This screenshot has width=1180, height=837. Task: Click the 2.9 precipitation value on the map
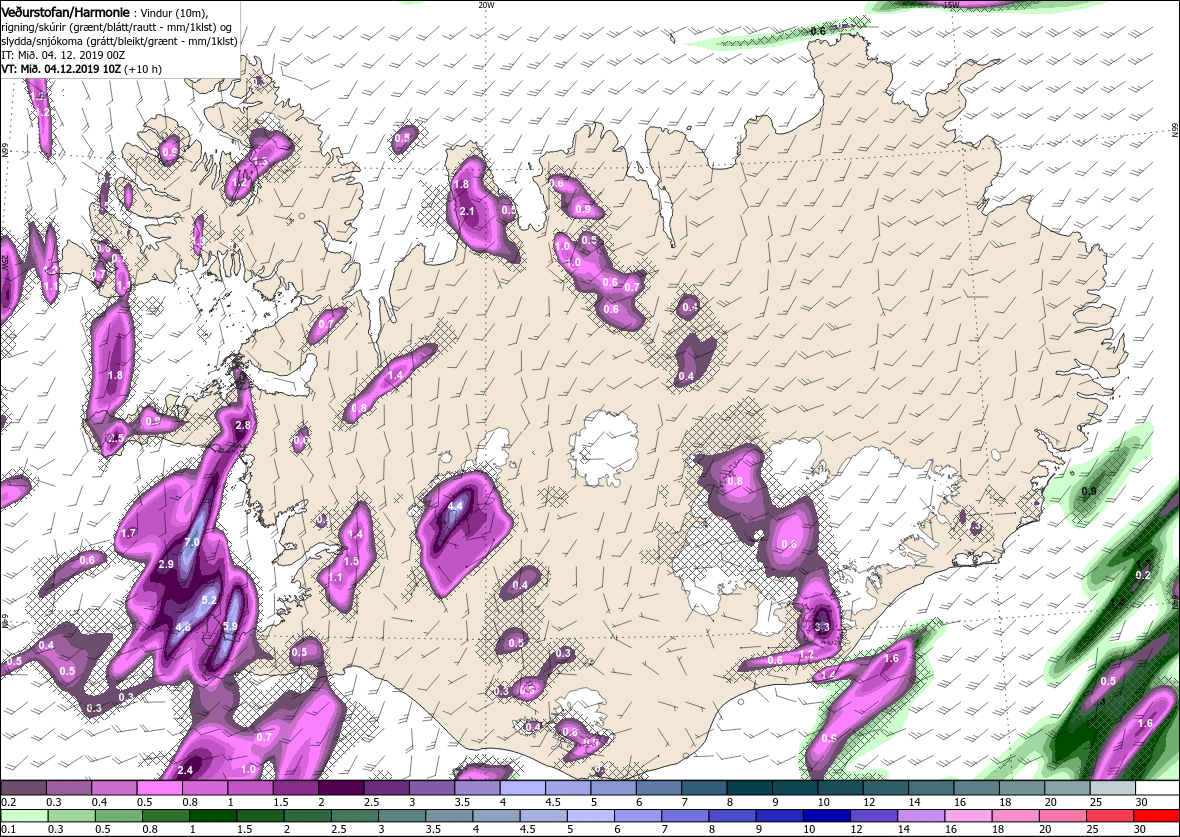point(166,564)
